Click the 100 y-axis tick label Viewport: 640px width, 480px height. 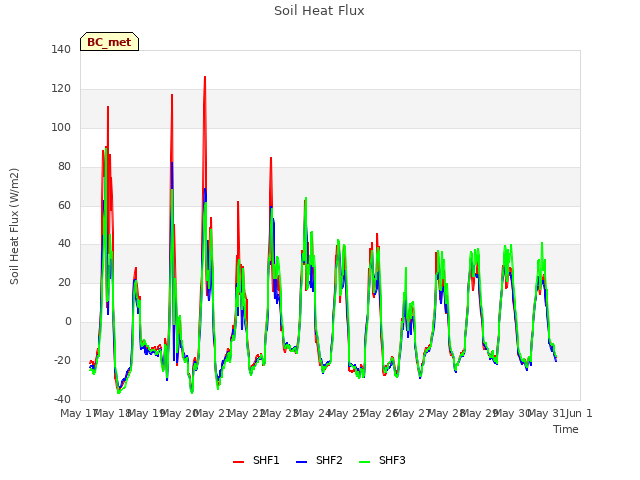coord(61,127)
